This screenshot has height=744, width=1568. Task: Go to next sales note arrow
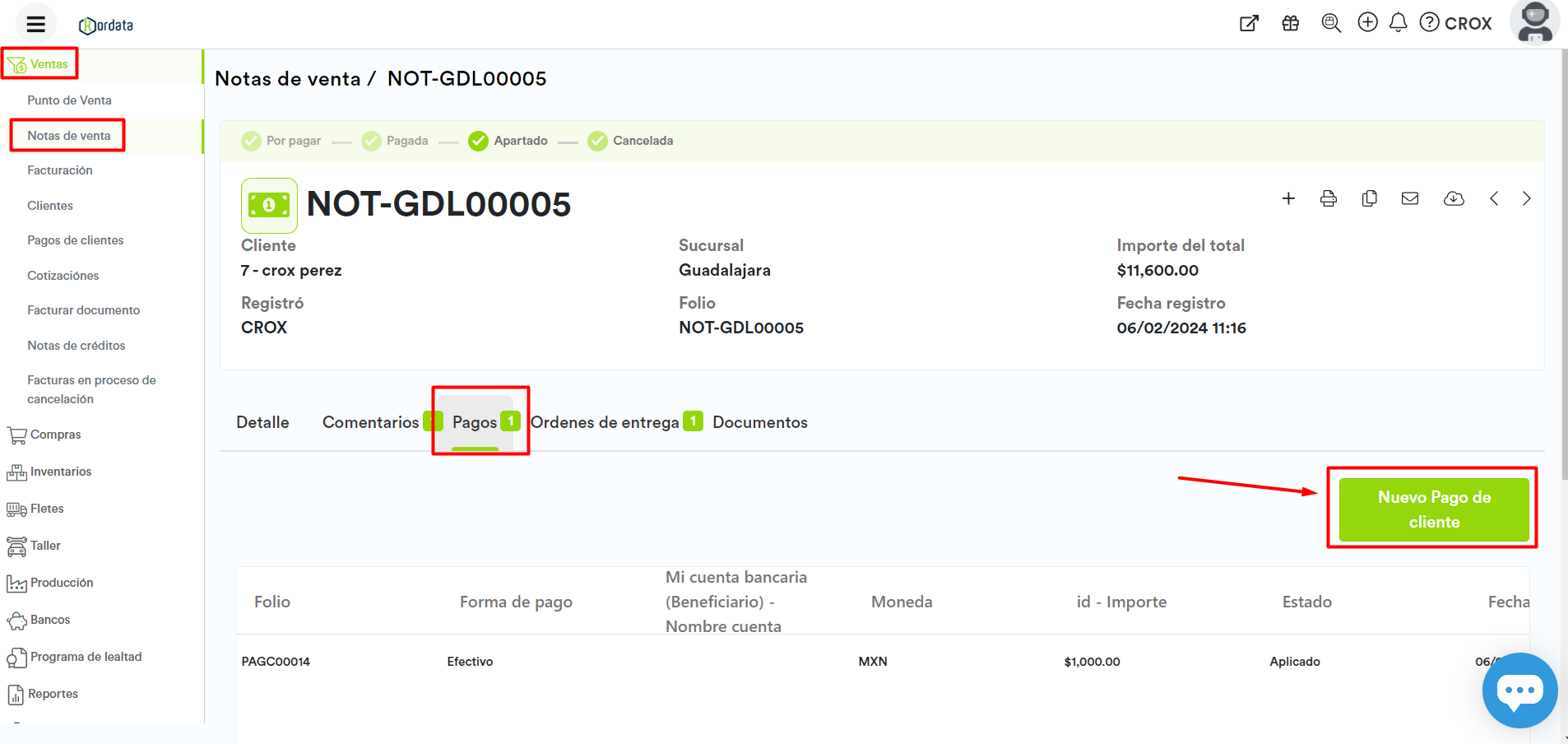point(1526,198)
